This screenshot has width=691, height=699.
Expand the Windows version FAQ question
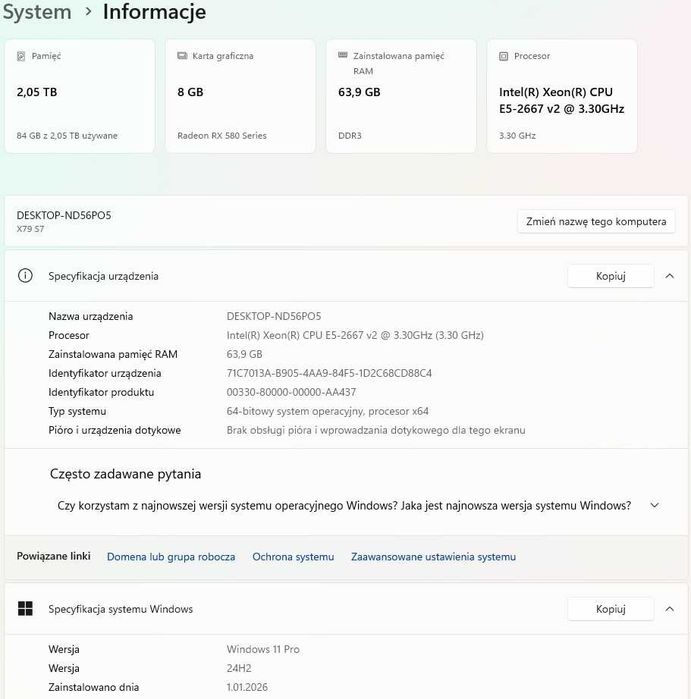coord(654,505)
